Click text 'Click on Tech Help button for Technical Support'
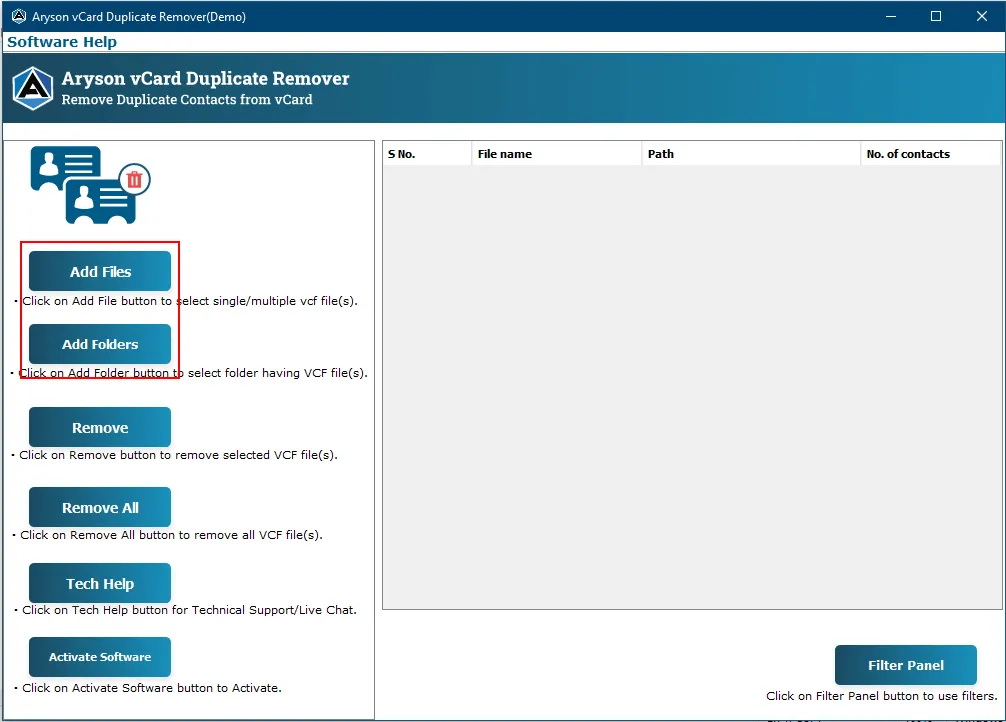1006x722 pixels. pyautogui.click(x=158, y=610)
